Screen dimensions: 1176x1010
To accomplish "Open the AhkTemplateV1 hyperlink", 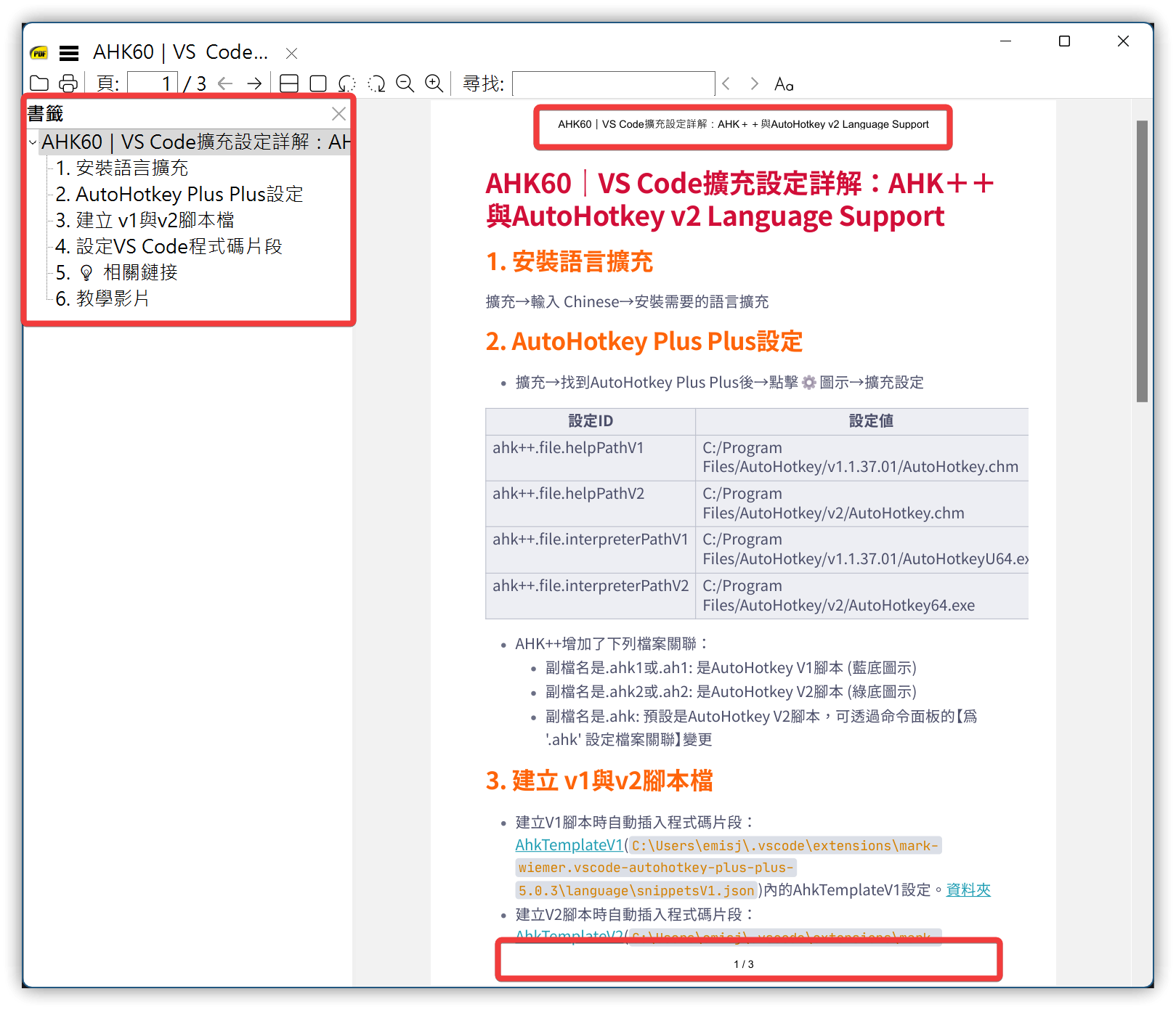I will coord(569,845).
